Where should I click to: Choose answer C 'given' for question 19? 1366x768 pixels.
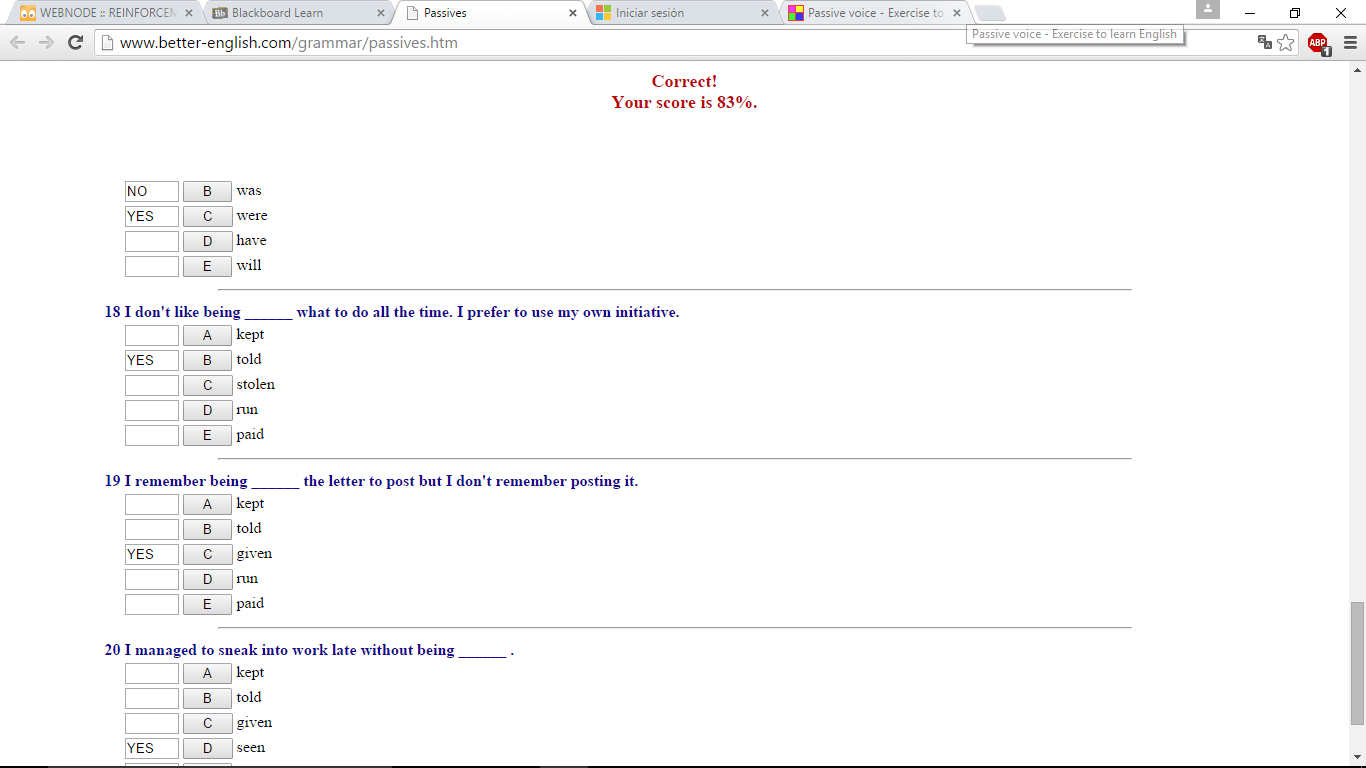(207, 554)
